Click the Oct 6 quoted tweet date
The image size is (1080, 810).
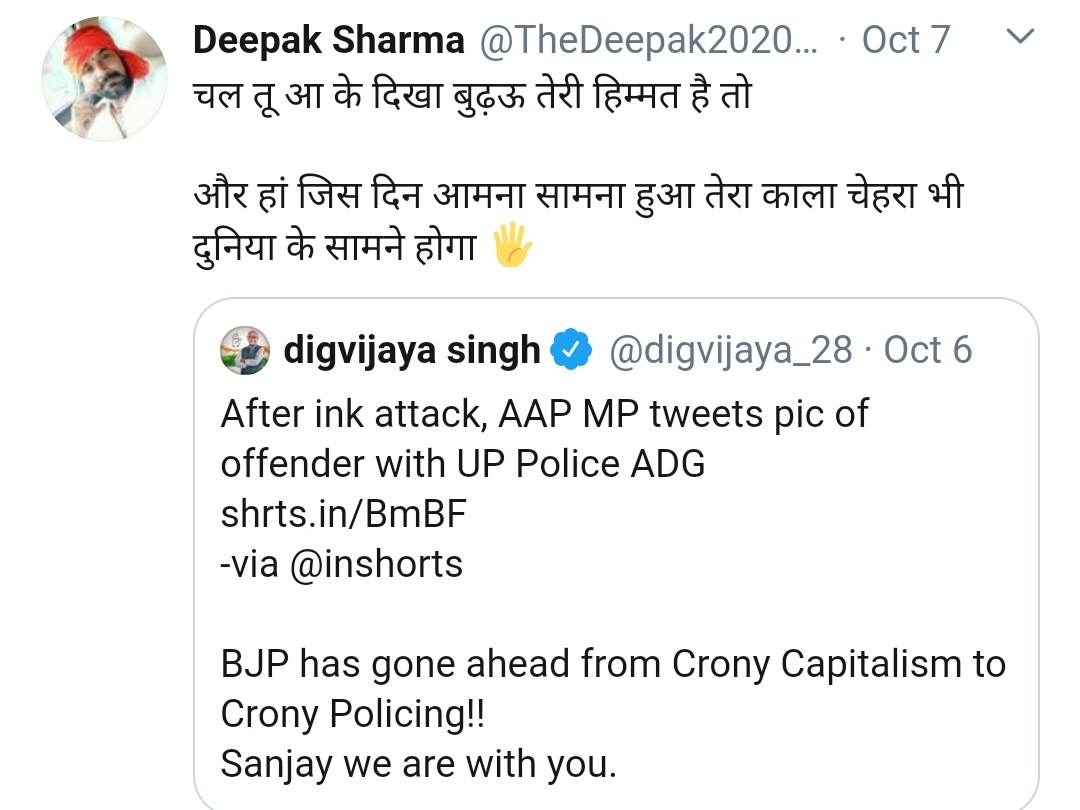click(928, 351)
